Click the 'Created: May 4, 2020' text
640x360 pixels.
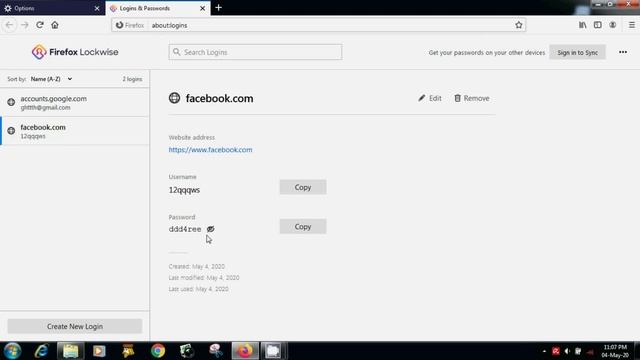coord(197,266)
